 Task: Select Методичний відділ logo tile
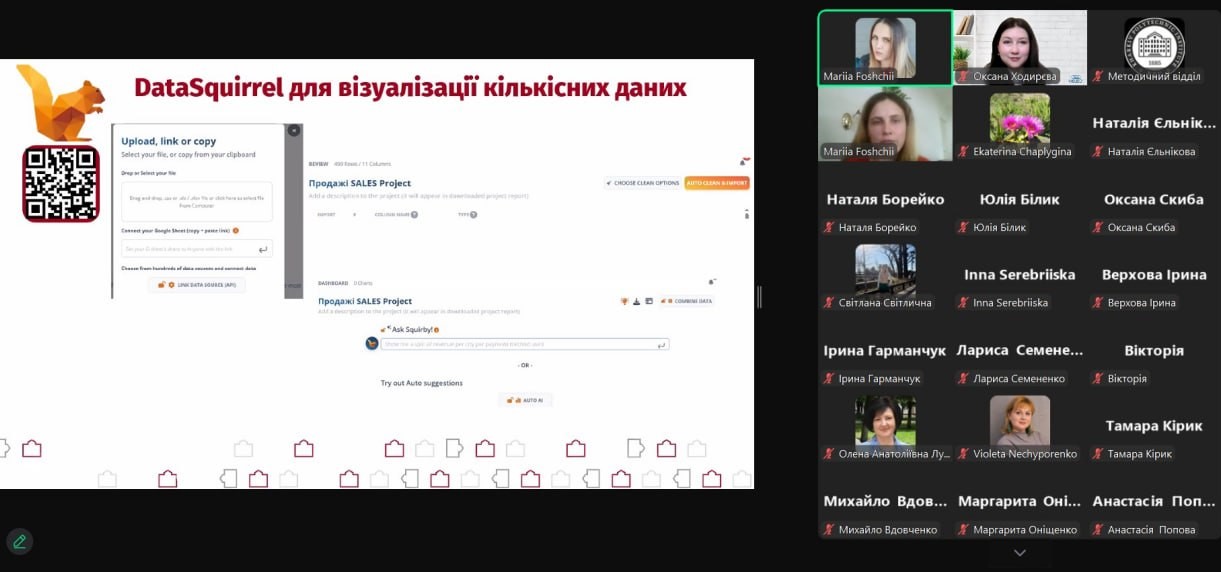1154,47
